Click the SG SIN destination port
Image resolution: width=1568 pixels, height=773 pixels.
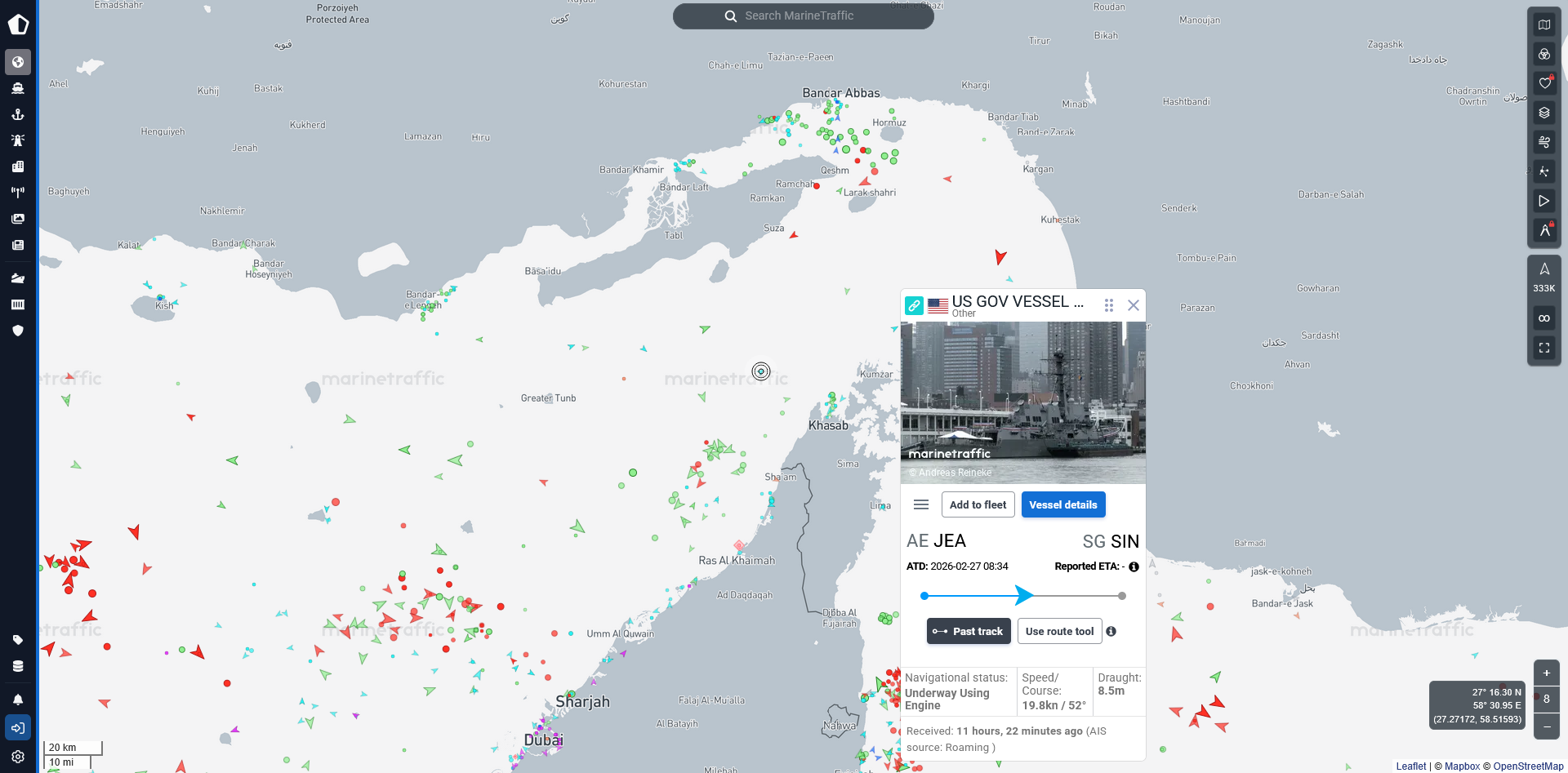tap(1111, 541)
